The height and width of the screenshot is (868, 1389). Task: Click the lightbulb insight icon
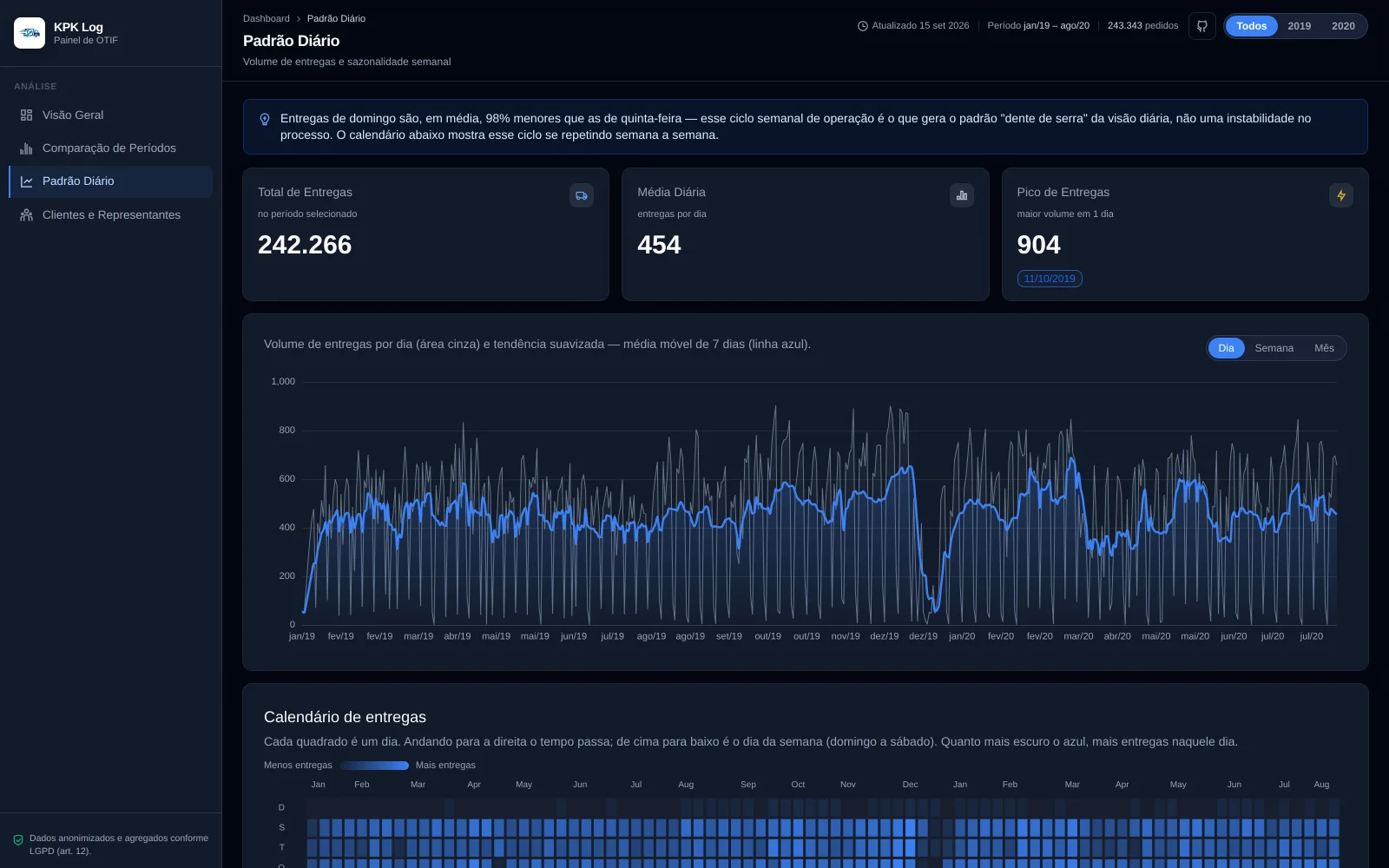[265, 119]
